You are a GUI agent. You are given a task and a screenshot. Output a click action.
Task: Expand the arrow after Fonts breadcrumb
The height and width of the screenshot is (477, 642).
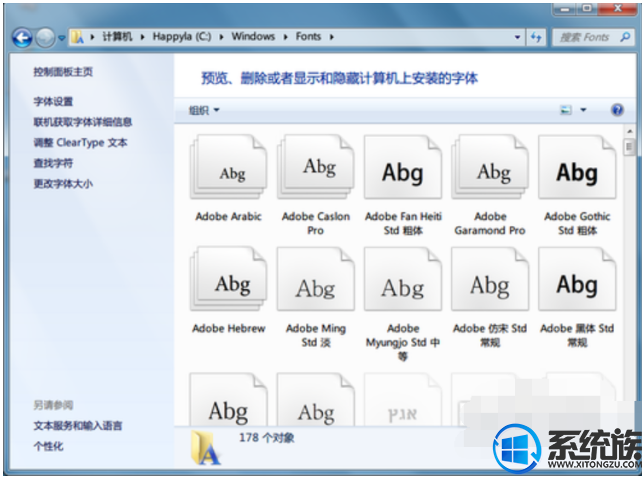coord(332,37)
